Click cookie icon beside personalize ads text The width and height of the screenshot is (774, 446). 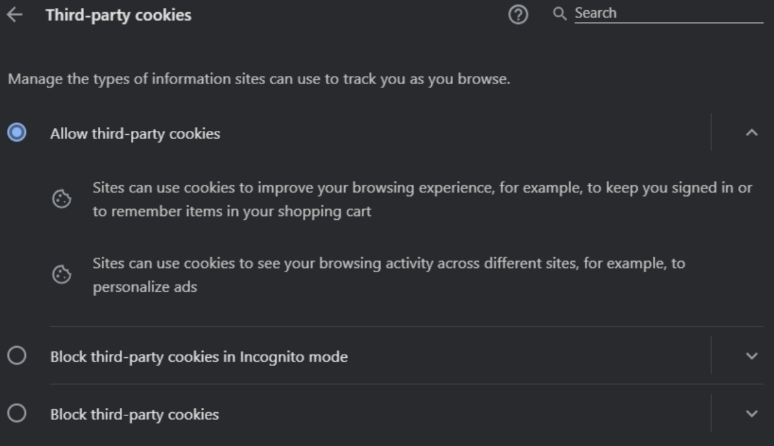[62, 274]
